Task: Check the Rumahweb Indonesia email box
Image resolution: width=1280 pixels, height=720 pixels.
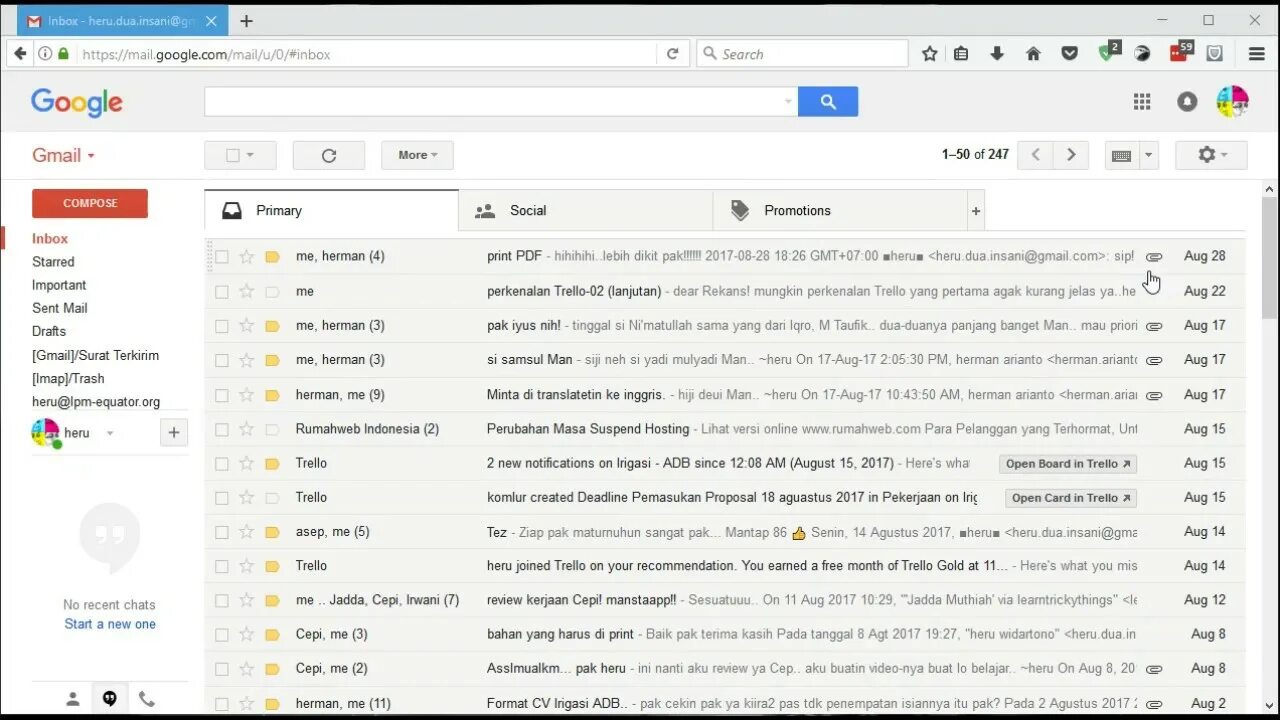Action: [x=222, y=429]
